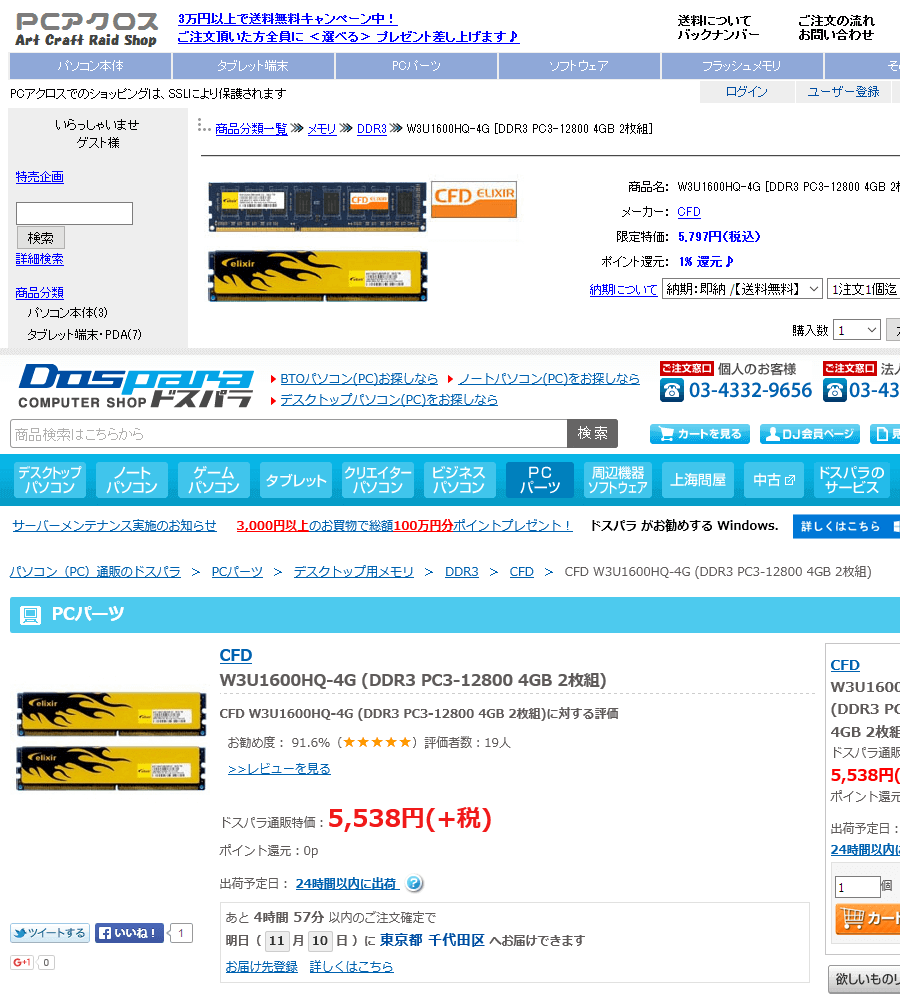Click the PCアクロス Art Craft Raid Shop logo
Screen dimensions: 900x999
pos(87,29)
